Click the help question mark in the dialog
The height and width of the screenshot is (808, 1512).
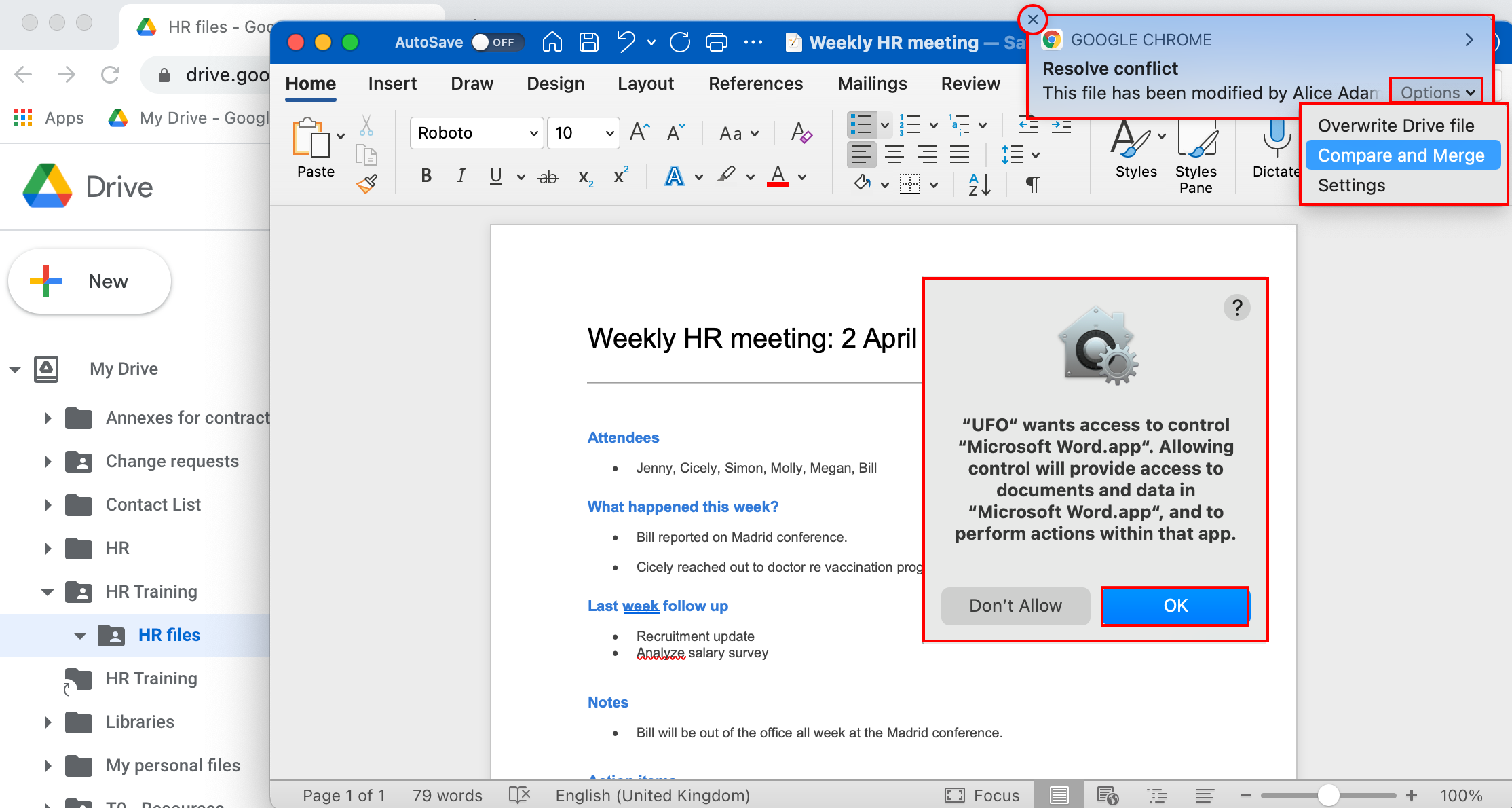pyautogui.click(x=1236, y=308)
